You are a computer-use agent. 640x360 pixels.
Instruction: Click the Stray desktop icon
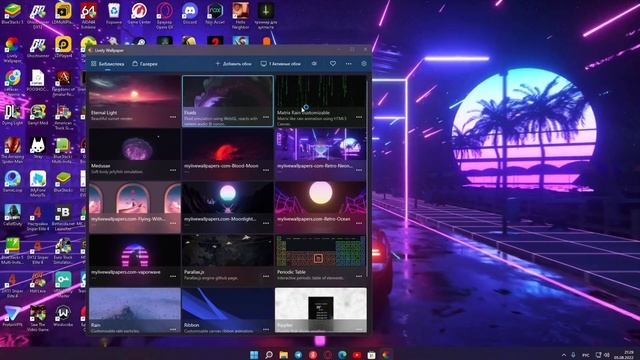point(38,149)
